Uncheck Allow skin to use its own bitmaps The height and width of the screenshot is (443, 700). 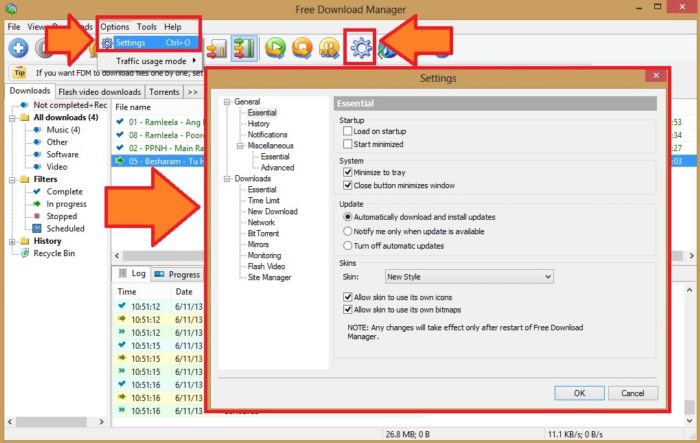347,309
